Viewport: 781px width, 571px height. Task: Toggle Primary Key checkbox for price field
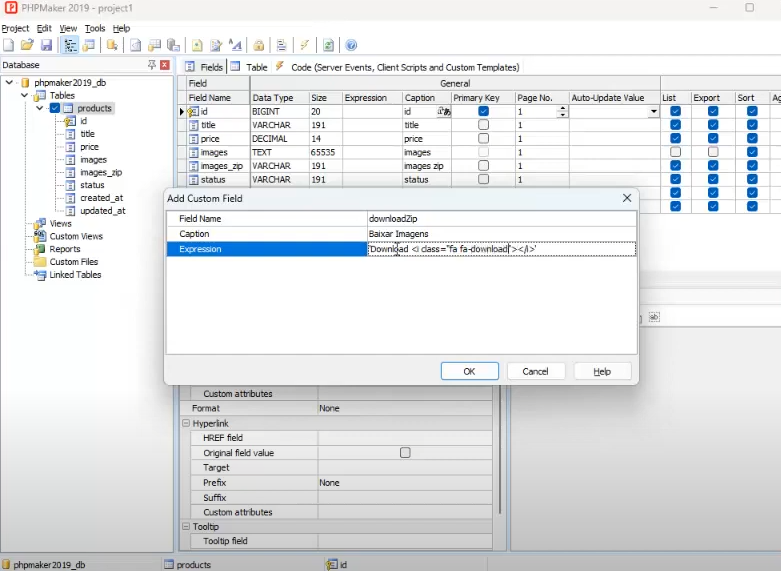click(483, 138)
